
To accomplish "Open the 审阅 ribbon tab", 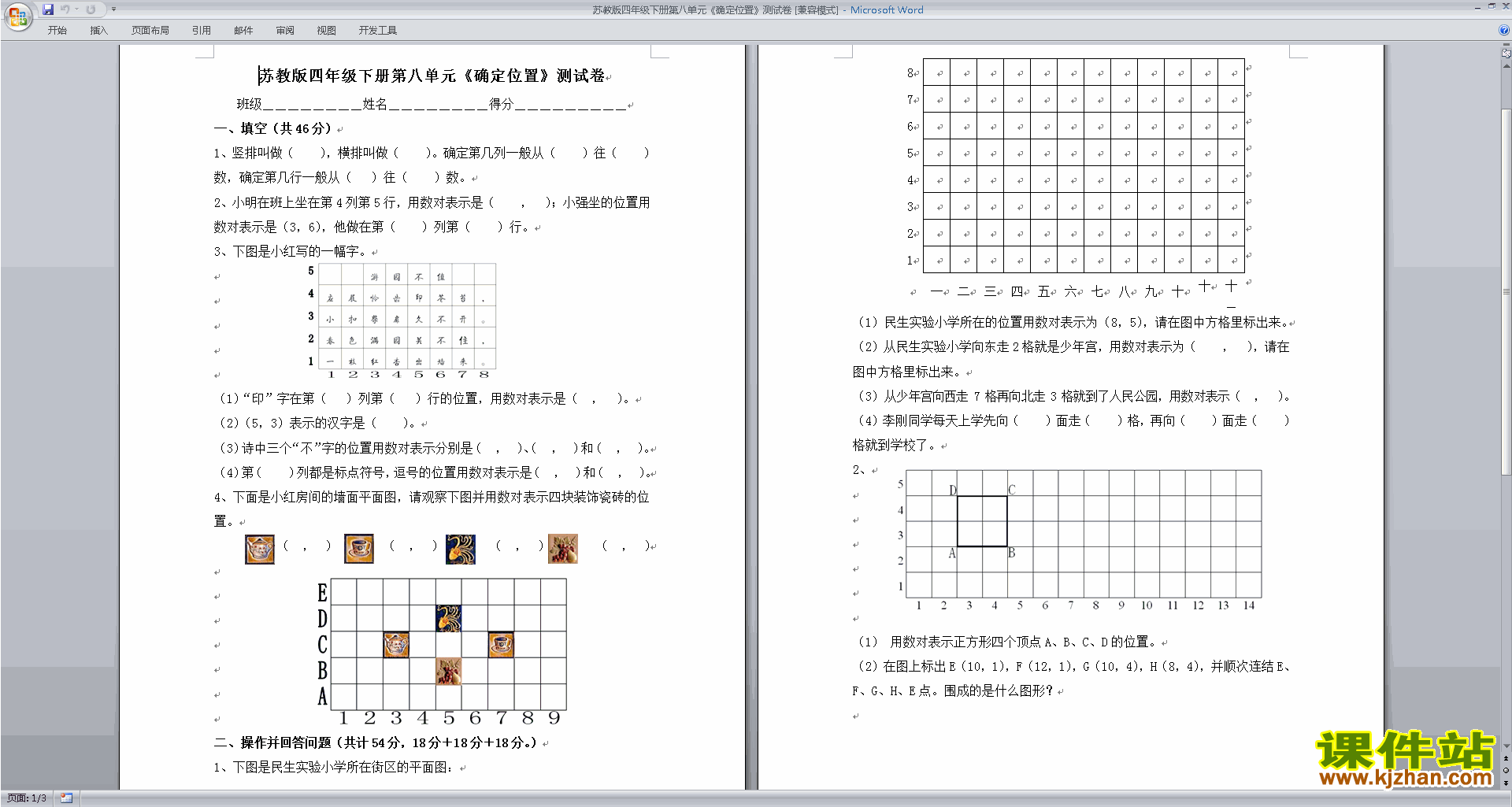I will (285, 31).
